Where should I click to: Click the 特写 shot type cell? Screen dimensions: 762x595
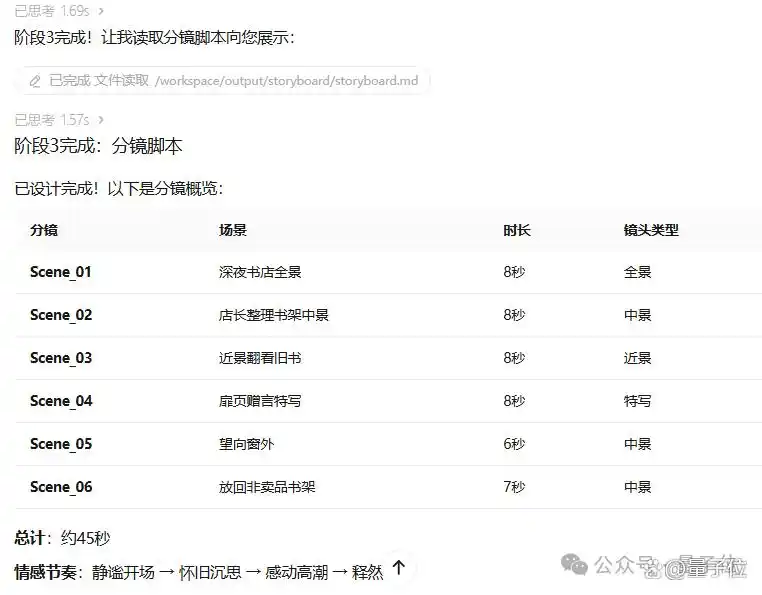(637, 401)
